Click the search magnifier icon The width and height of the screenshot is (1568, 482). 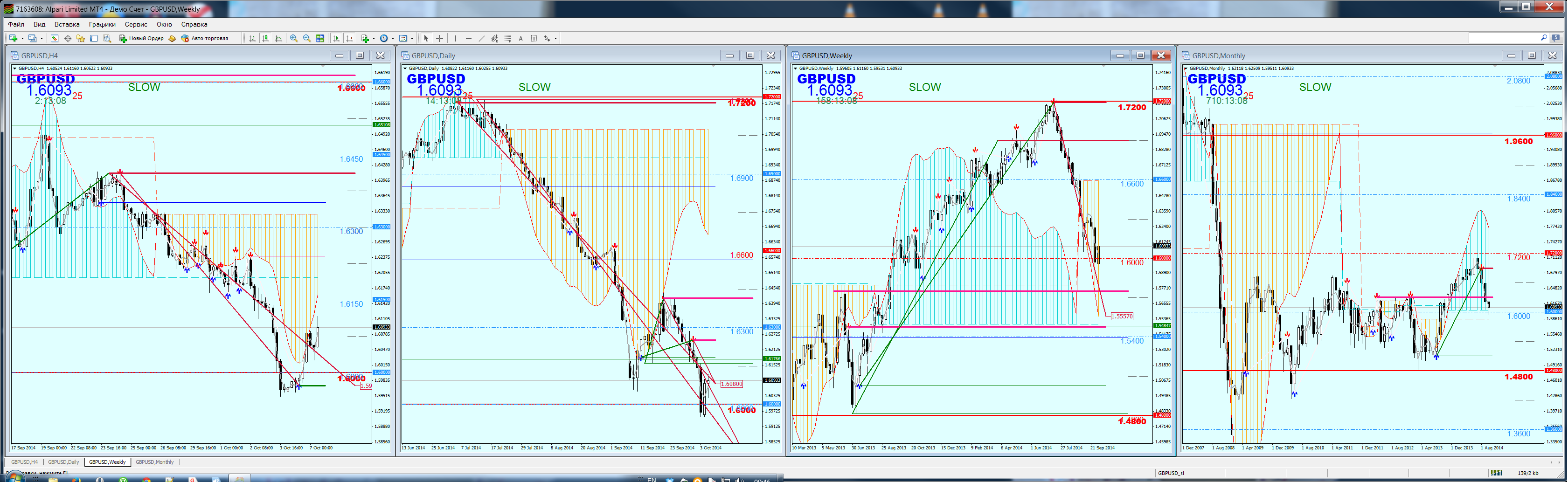1544,38
